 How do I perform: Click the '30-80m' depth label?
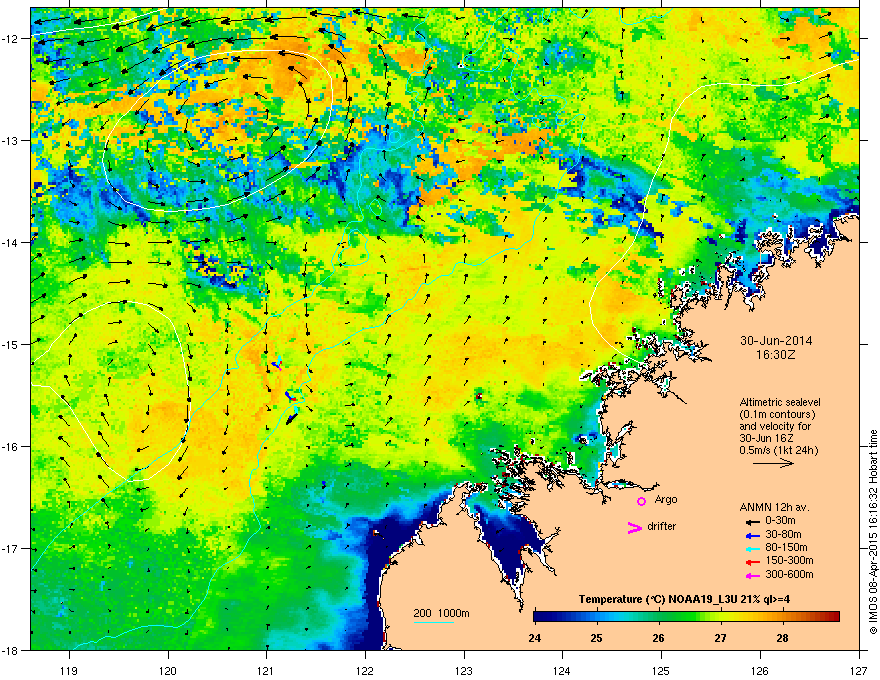[783, 534]
